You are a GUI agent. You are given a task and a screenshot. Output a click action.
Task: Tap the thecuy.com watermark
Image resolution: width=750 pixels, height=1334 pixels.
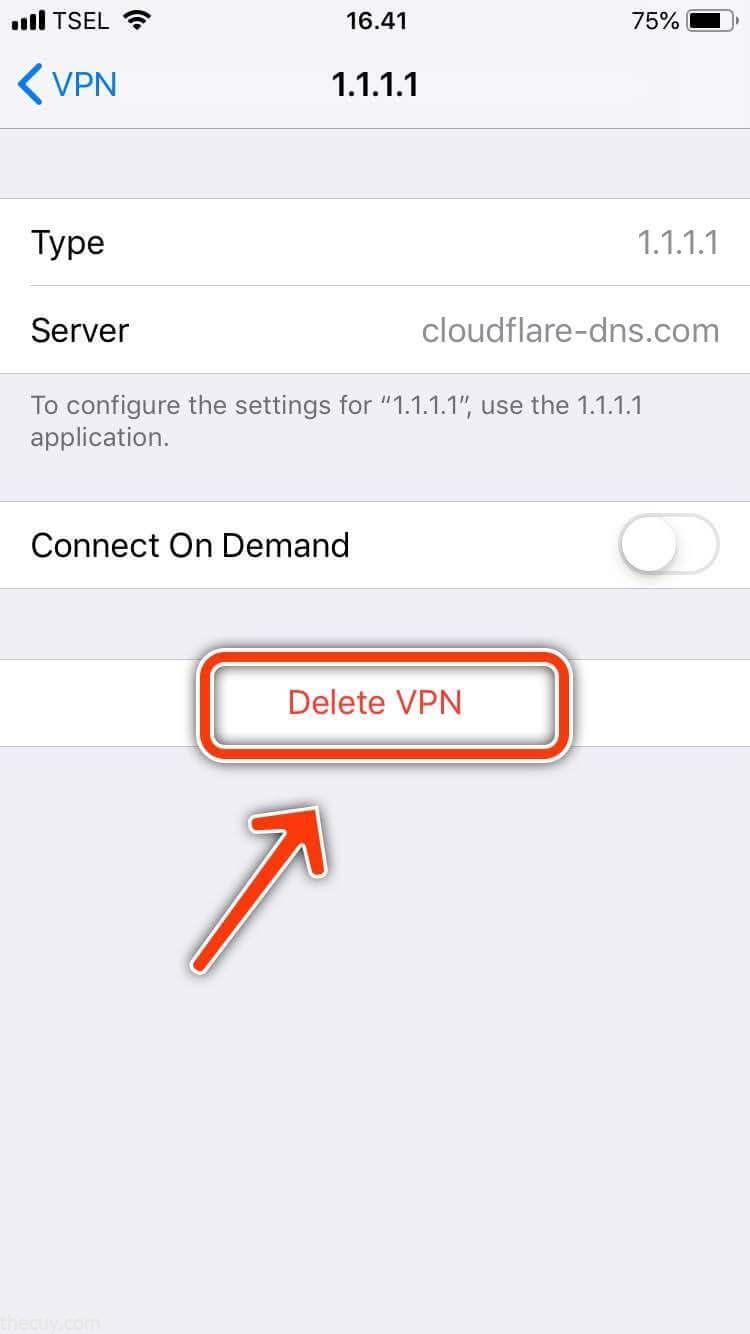[x=50, y=1323]
